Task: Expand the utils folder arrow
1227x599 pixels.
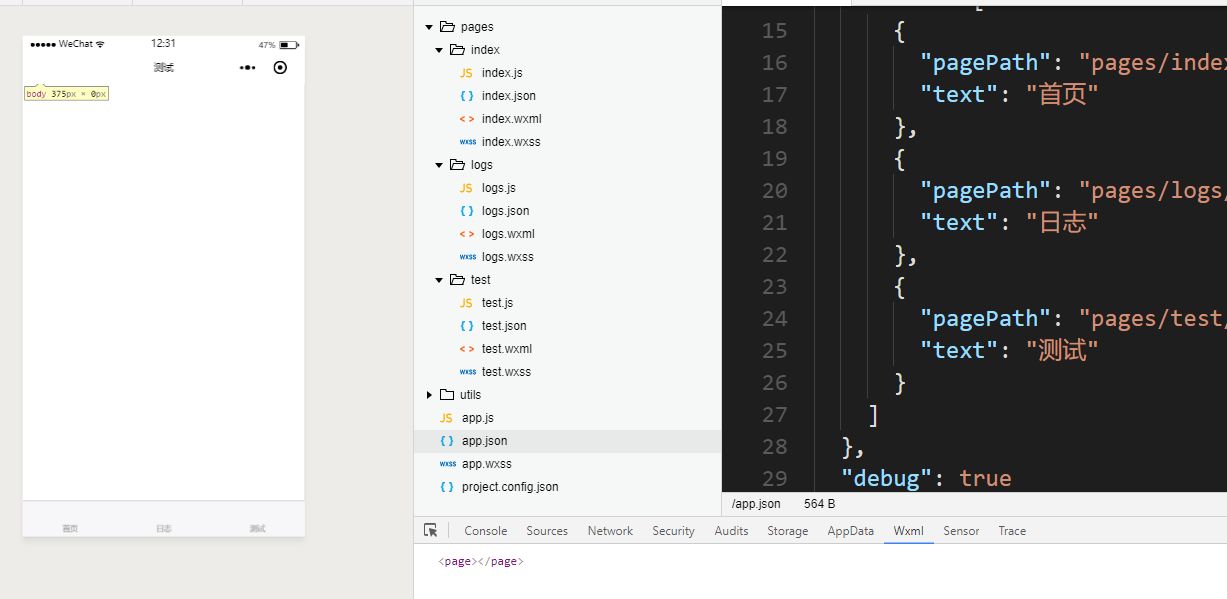Action: tap(429, 395)
